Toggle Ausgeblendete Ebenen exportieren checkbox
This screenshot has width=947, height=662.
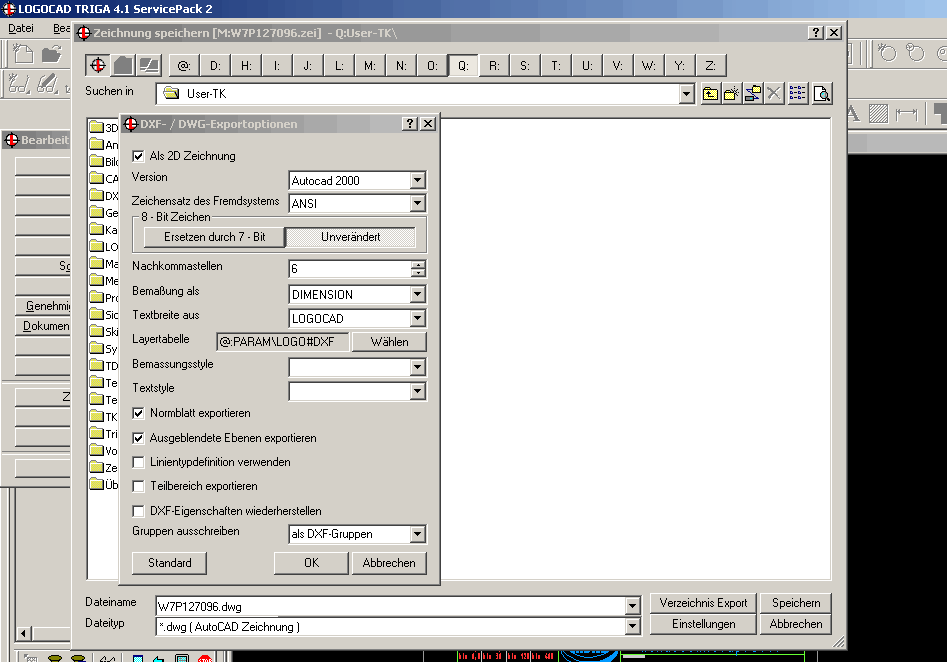coord(138,438)
